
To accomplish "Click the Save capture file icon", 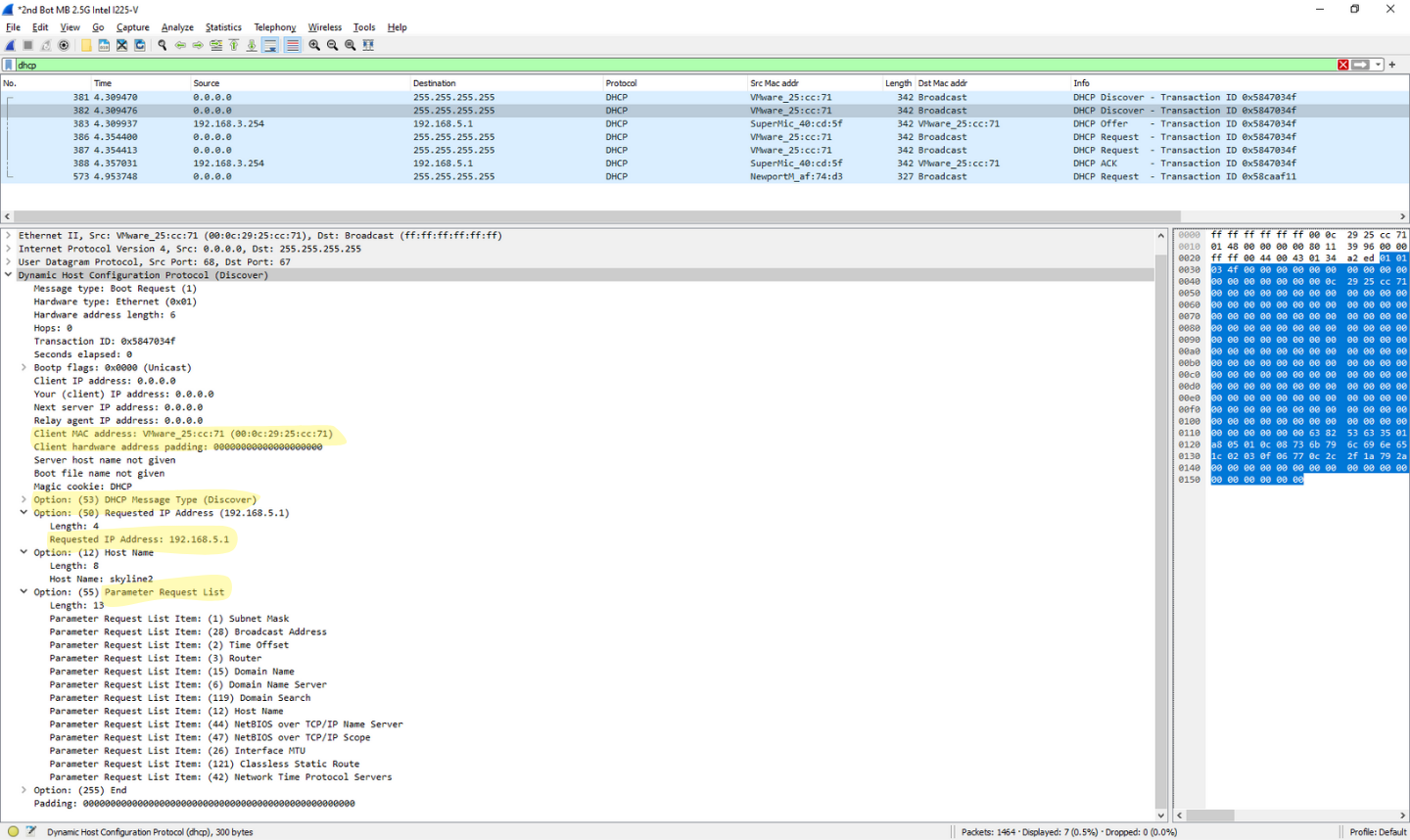I will tap(104, 45).
